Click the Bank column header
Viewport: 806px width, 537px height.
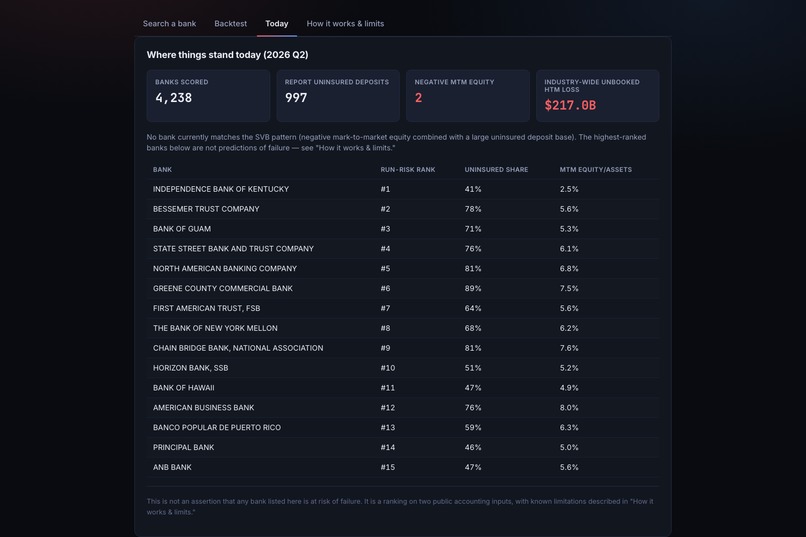162,170
